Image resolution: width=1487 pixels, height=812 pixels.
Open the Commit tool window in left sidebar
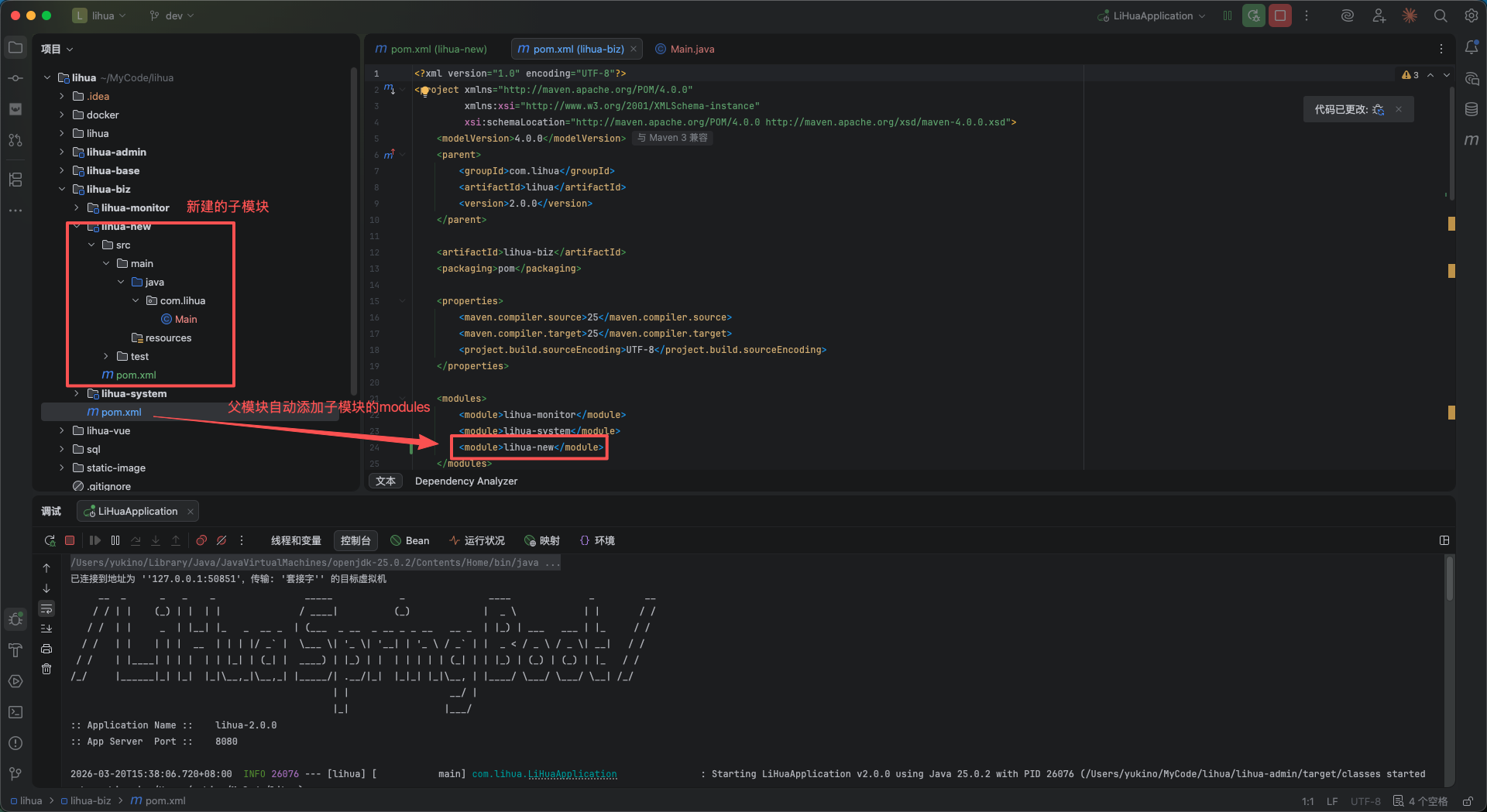pos(15,78)
